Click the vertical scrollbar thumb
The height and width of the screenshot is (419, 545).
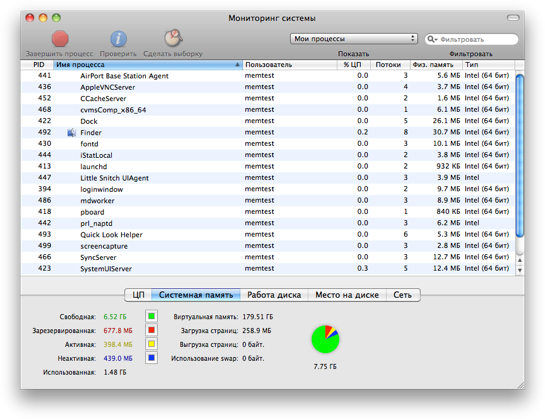pyautogui.click(x=520, y=156)
